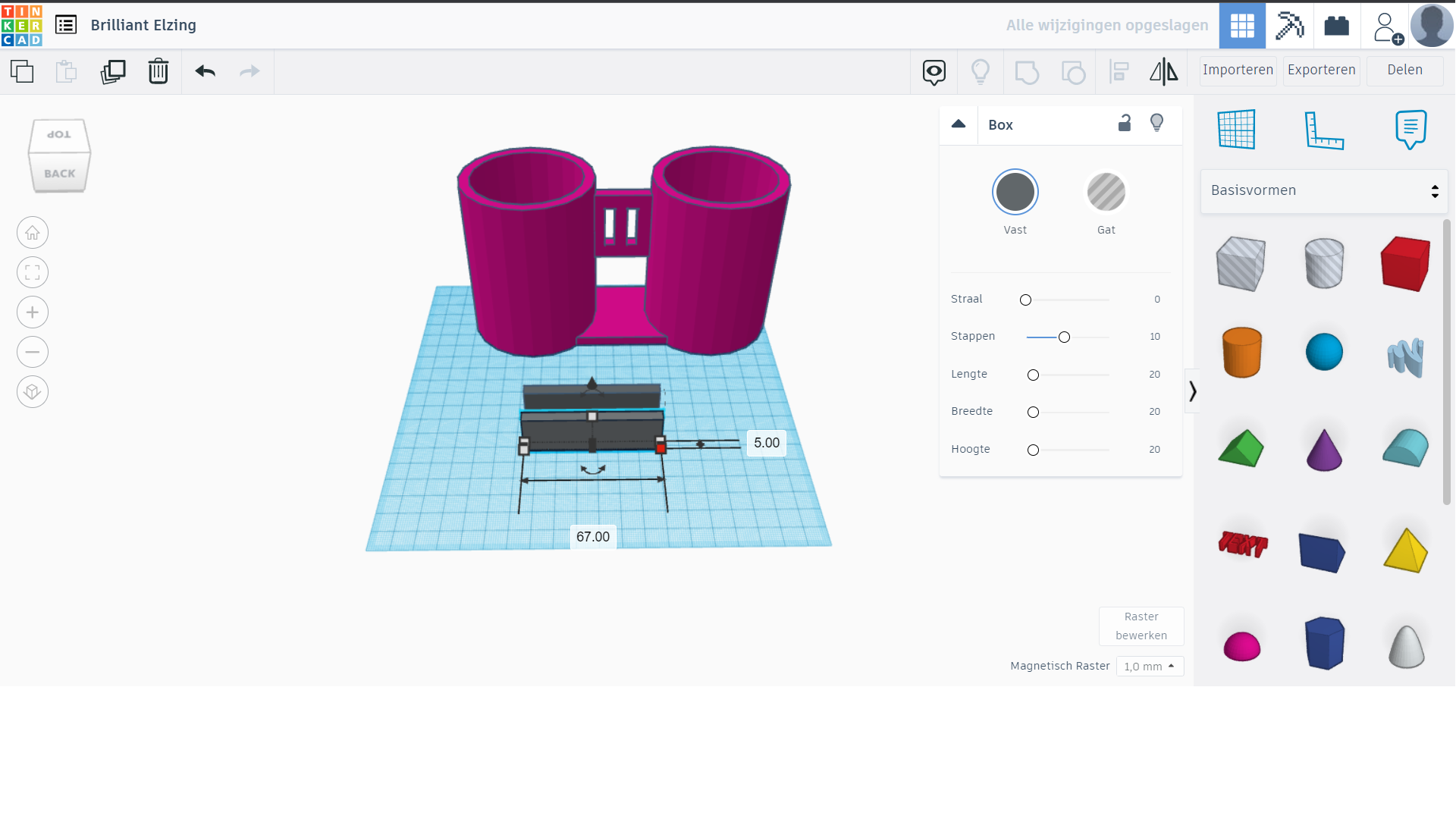
Task: Set shape to Vast (solid)
Action: point(1015,192)
